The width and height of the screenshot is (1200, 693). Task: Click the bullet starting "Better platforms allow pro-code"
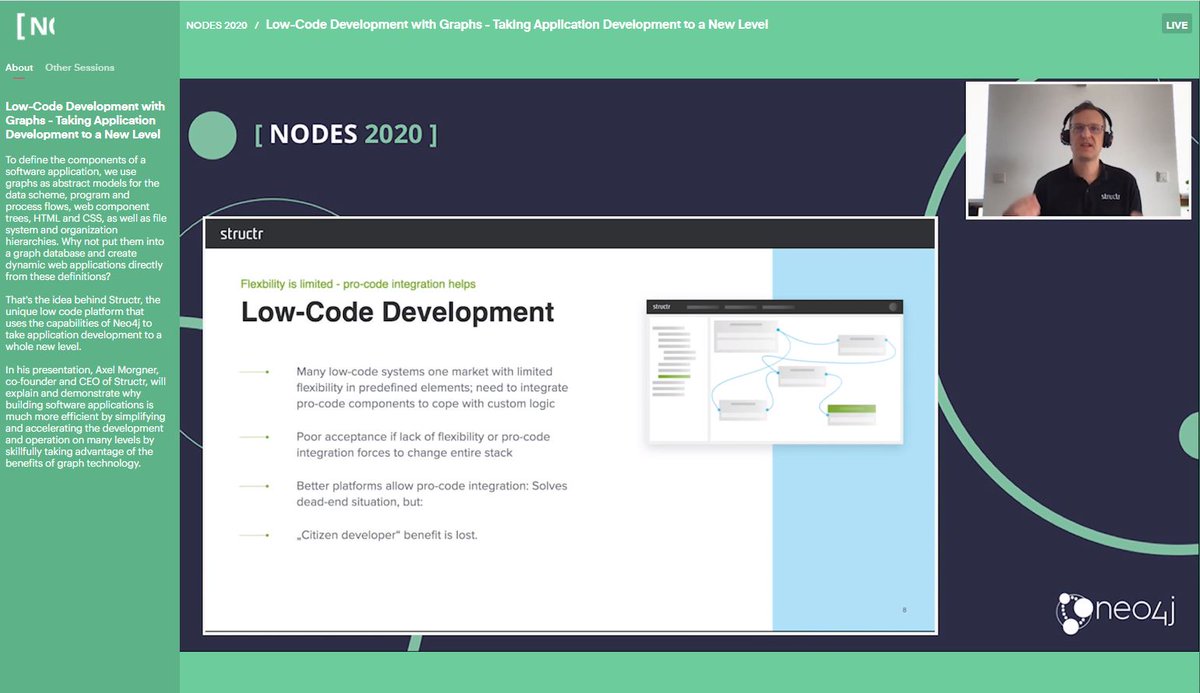[x=432, y=494]
